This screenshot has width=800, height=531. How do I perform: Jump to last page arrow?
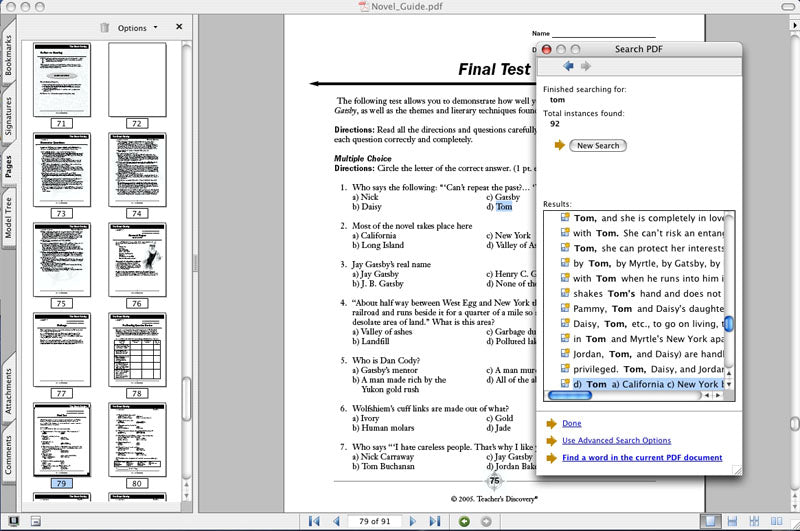click(x=434, y=521)
